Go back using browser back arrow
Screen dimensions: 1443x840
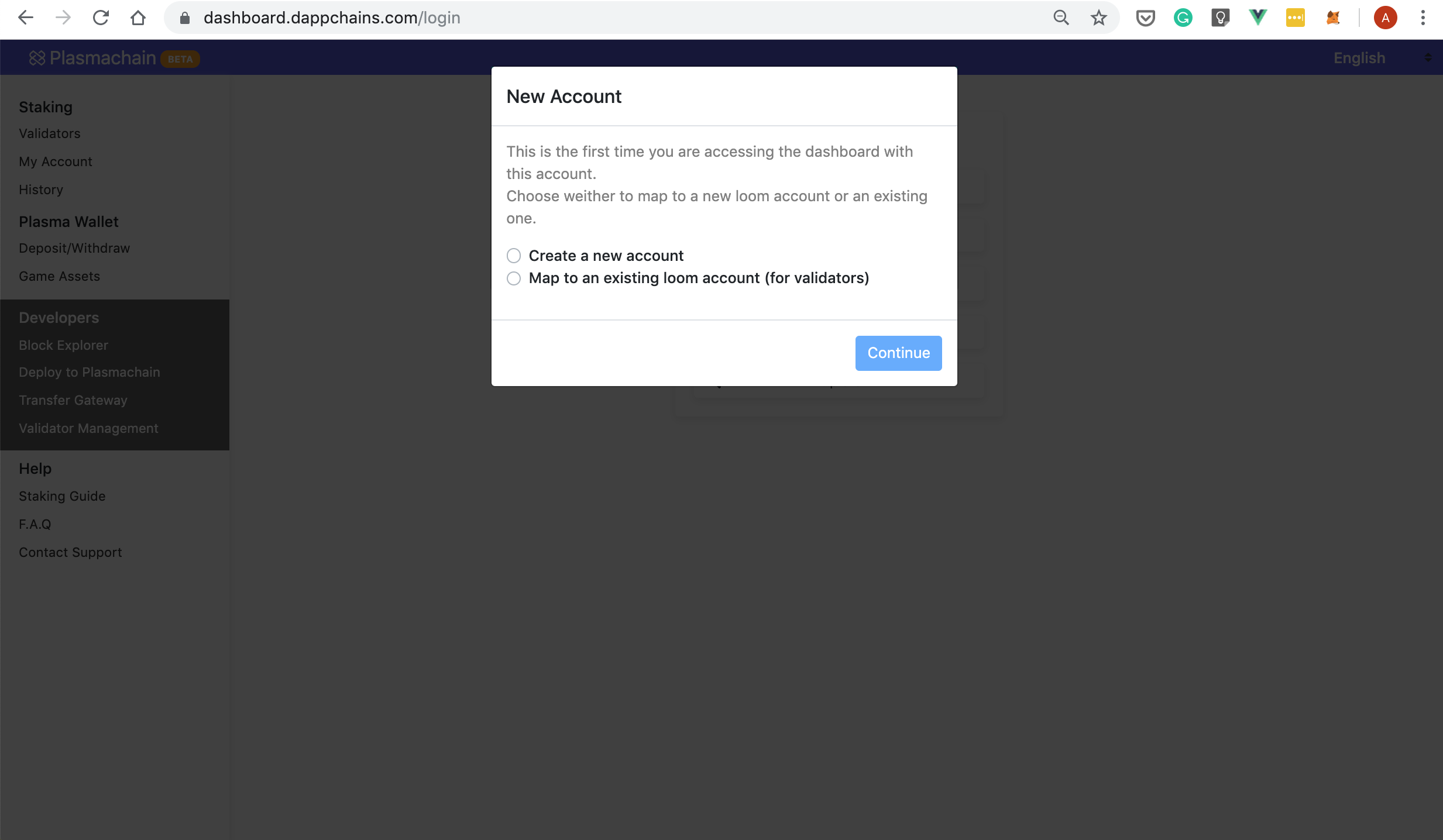pyautogui.click(x=26, y=18)
